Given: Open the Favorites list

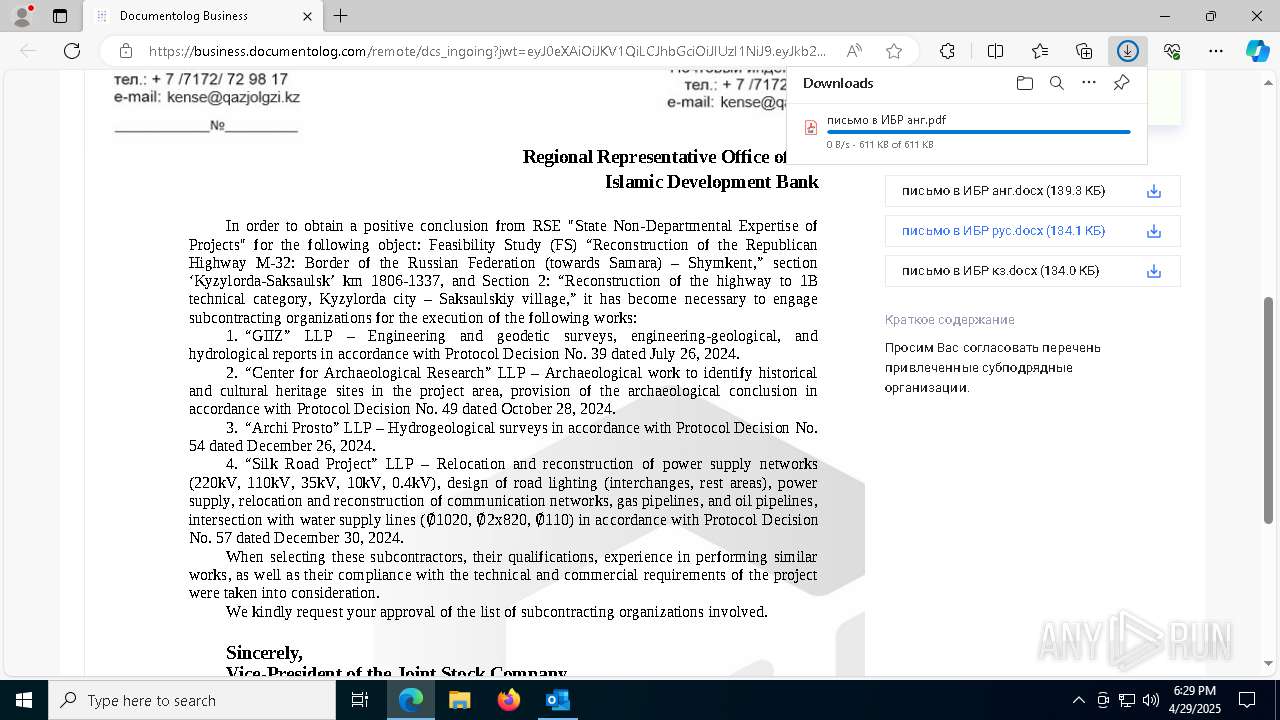Looking at the screenshot, I should pyautogui.click(x=1040, y=51).
